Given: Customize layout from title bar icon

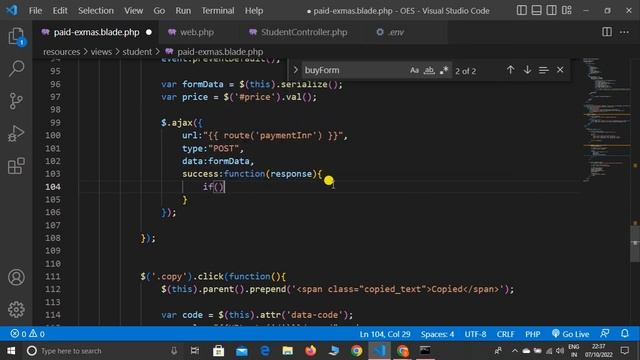Looking at the screenshot, I should coord(567,10).
